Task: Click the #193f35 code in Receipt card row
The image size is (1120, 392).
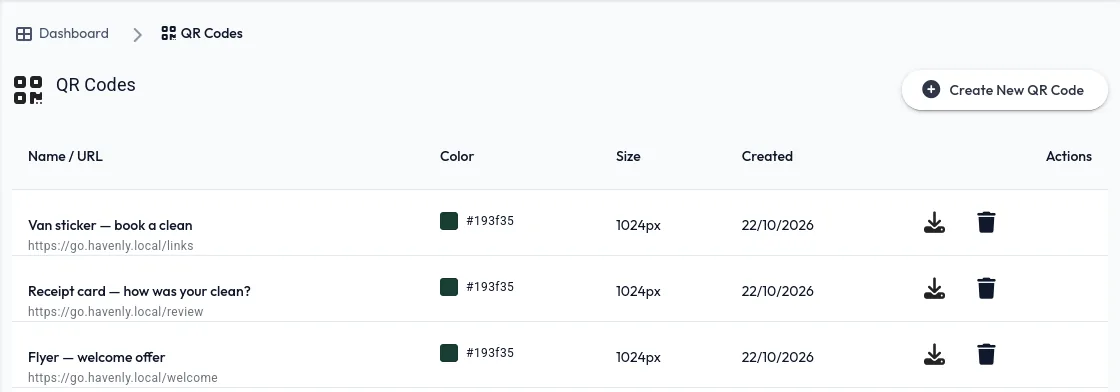Action: [490, 286]
